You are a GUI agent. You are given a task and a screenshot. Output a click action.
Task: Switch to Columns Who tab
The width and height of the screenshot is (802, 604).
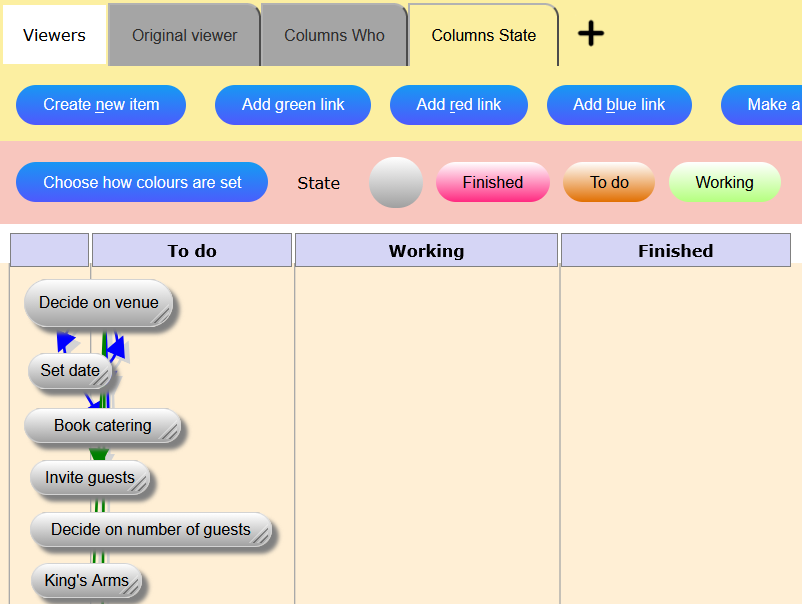[x=334, y=35]
